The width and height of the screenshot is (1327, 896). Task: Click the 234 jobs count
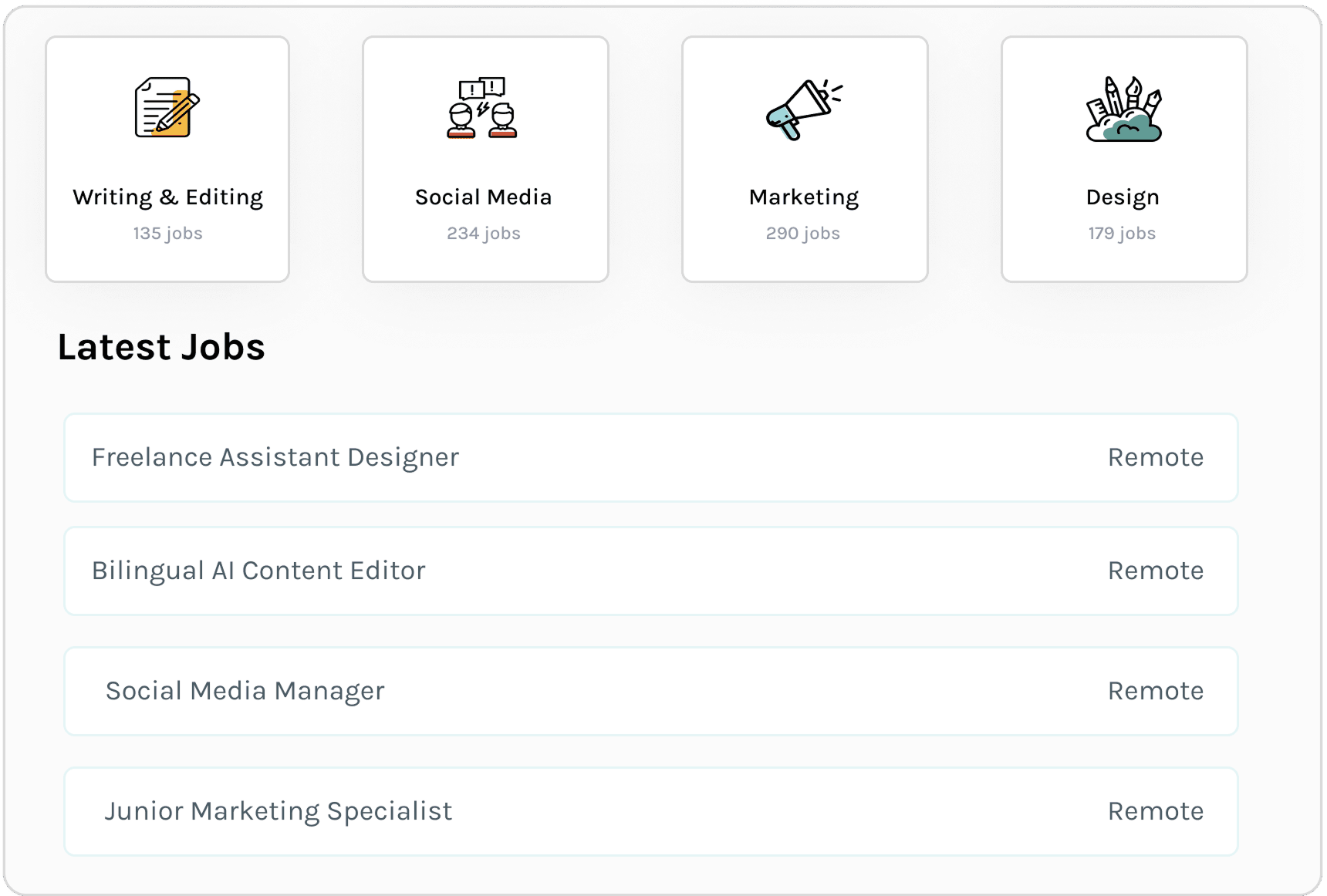(x=484, y=233)
